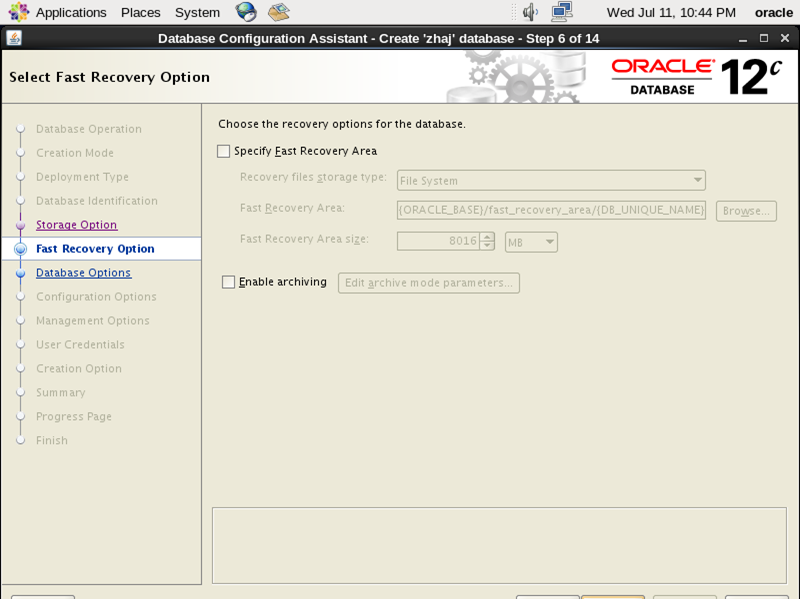This screenshot has width=800, height=599.
Task: Open the mail/notes launcher icon in panel
Action: pos(279,12)
